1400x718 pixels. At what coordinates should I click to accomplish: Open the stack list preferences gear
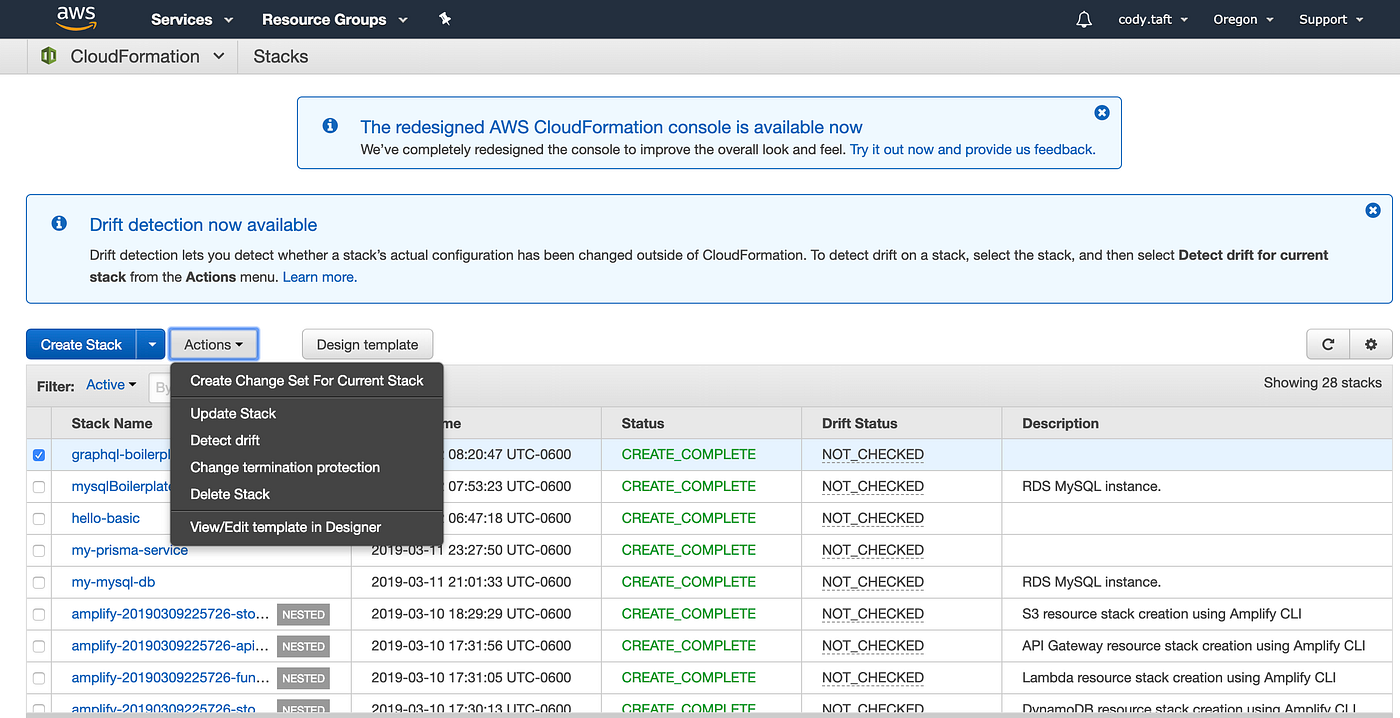point(1371,343)
